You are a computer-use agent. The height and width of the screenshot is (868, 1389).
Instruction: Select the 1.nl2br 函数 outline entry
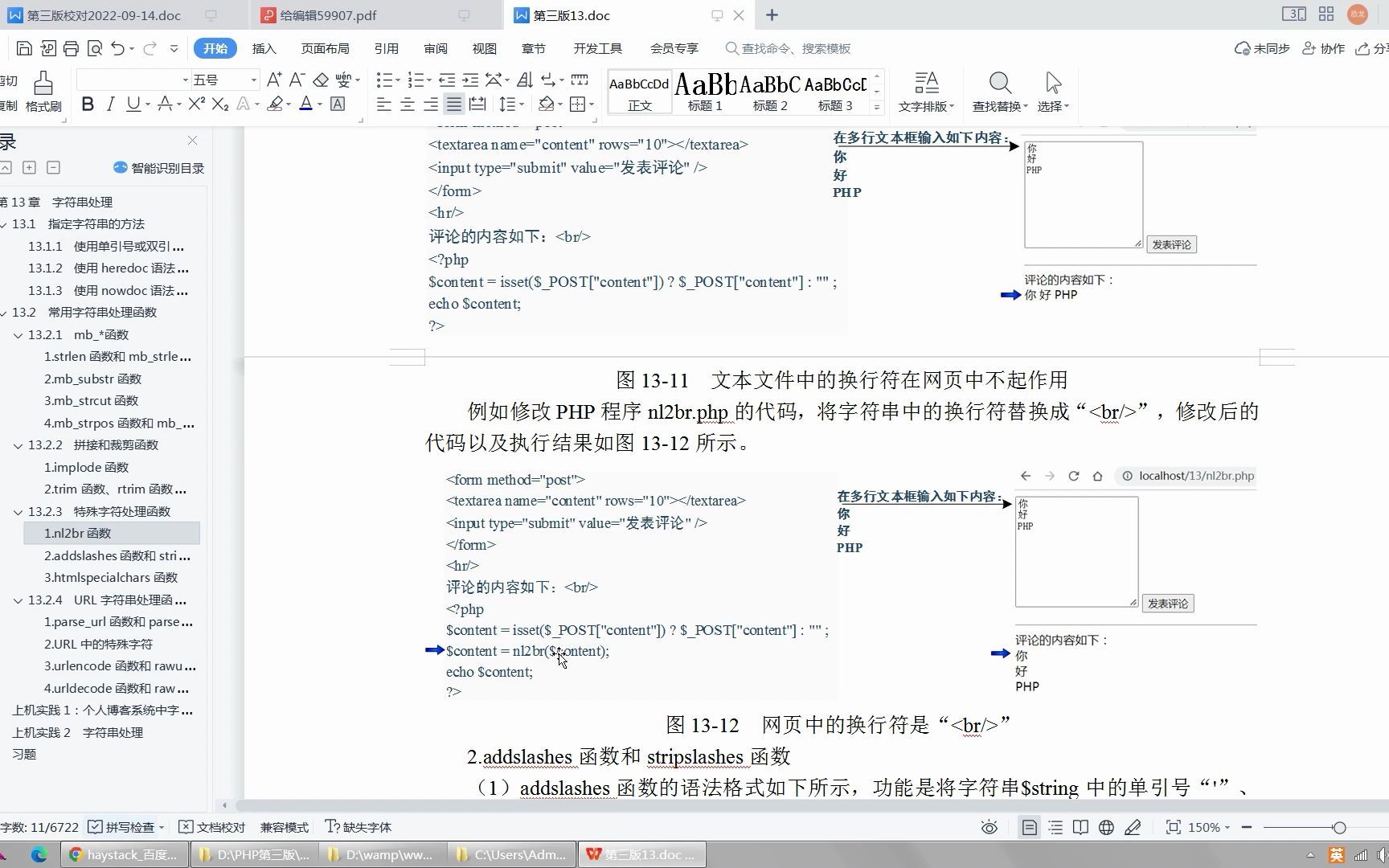(x=77, y=533)
